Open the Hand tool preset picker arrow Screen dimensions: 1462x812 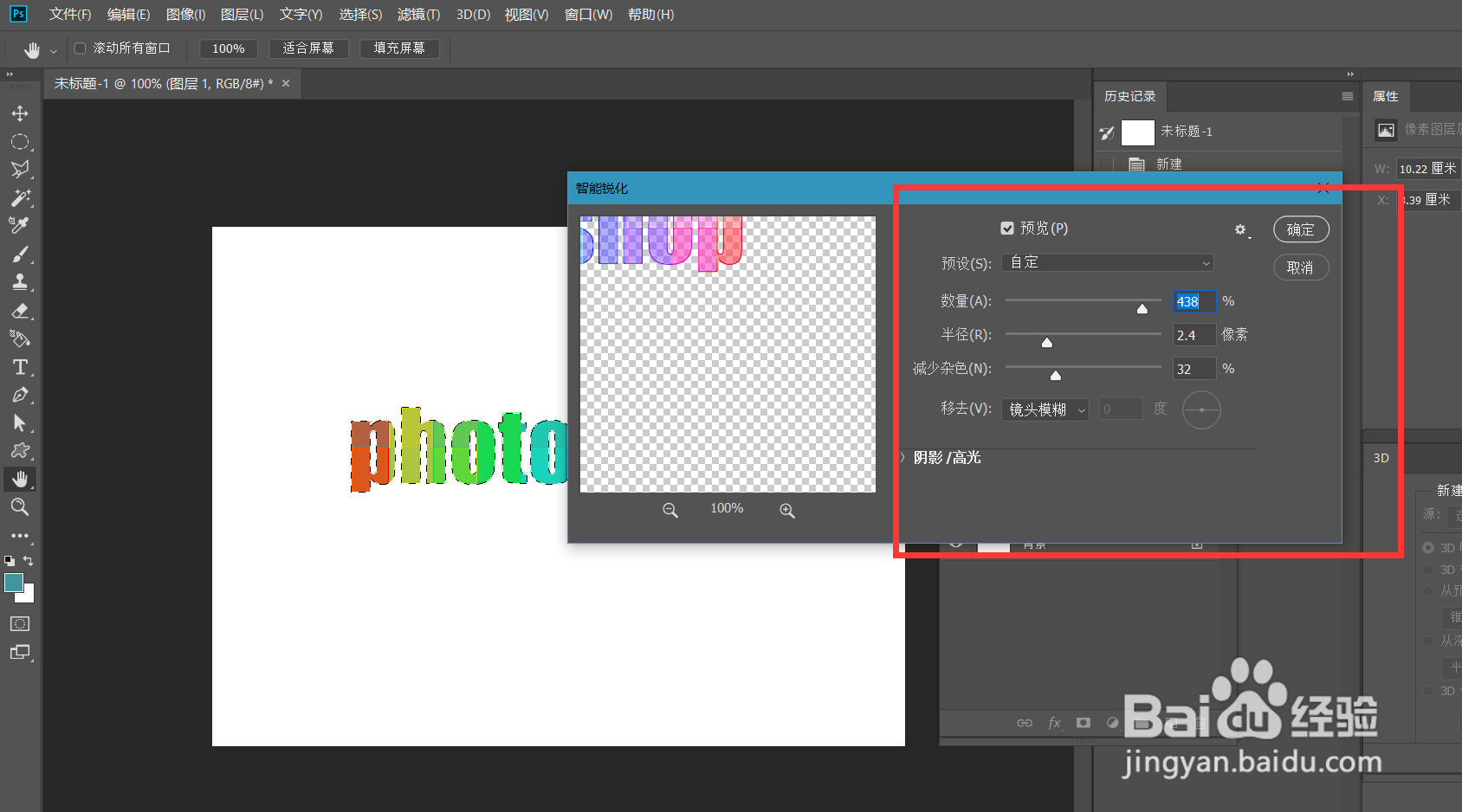tap(53, 51)
